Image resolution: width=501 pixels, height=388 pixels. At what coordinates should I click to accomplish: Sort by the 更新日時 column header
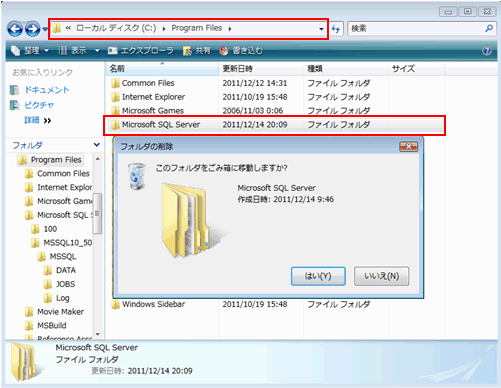261,69
